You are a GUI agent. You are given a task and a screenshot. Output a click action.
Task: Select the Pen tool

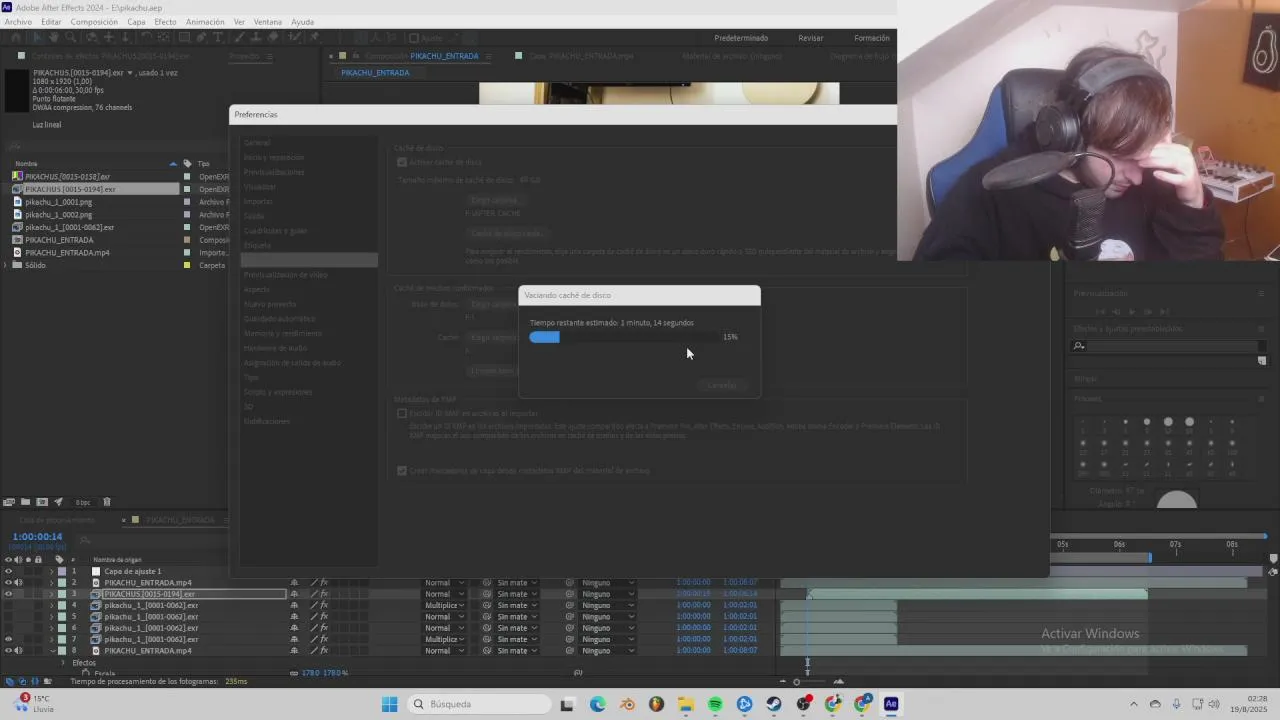click(201, 38)
